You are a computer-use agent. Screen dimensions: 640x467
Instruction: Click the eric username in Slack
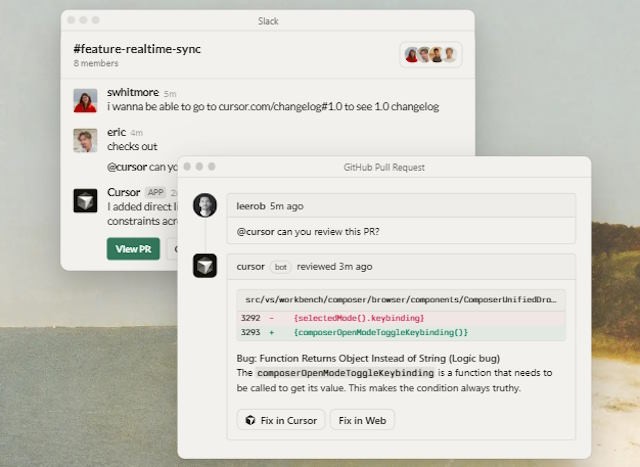coord(116,132)
